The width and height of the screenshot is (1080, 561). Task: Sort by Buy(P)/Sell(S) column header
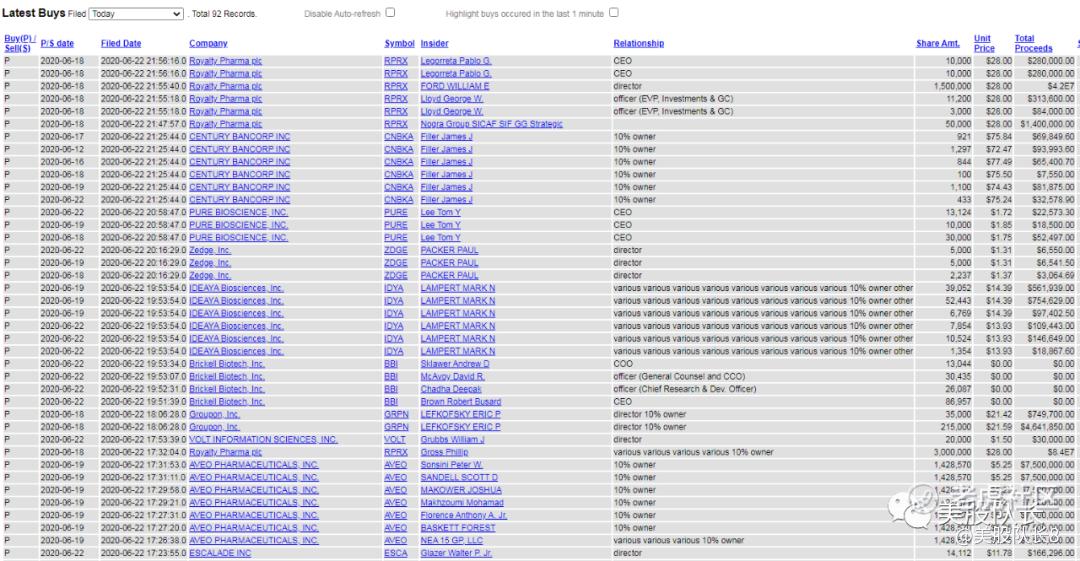(19, 43)
